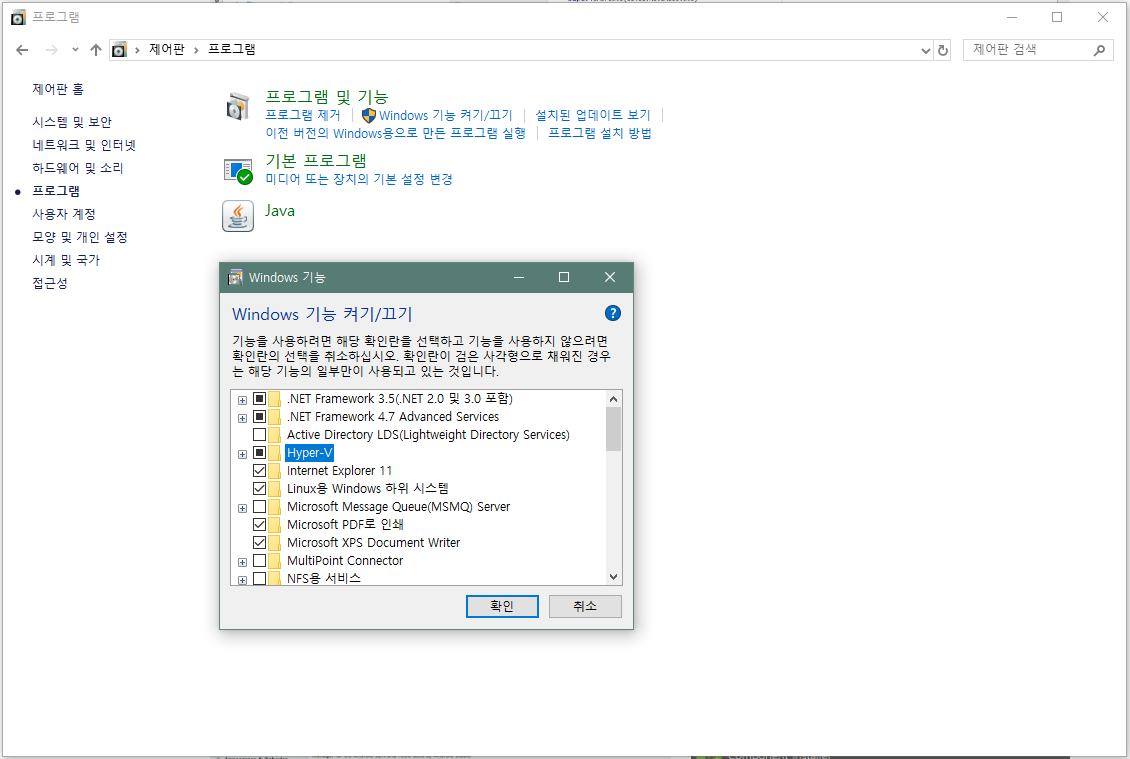Click the back arrow in navigation bar
1130x759 pixels.
(x=22, y=50)
